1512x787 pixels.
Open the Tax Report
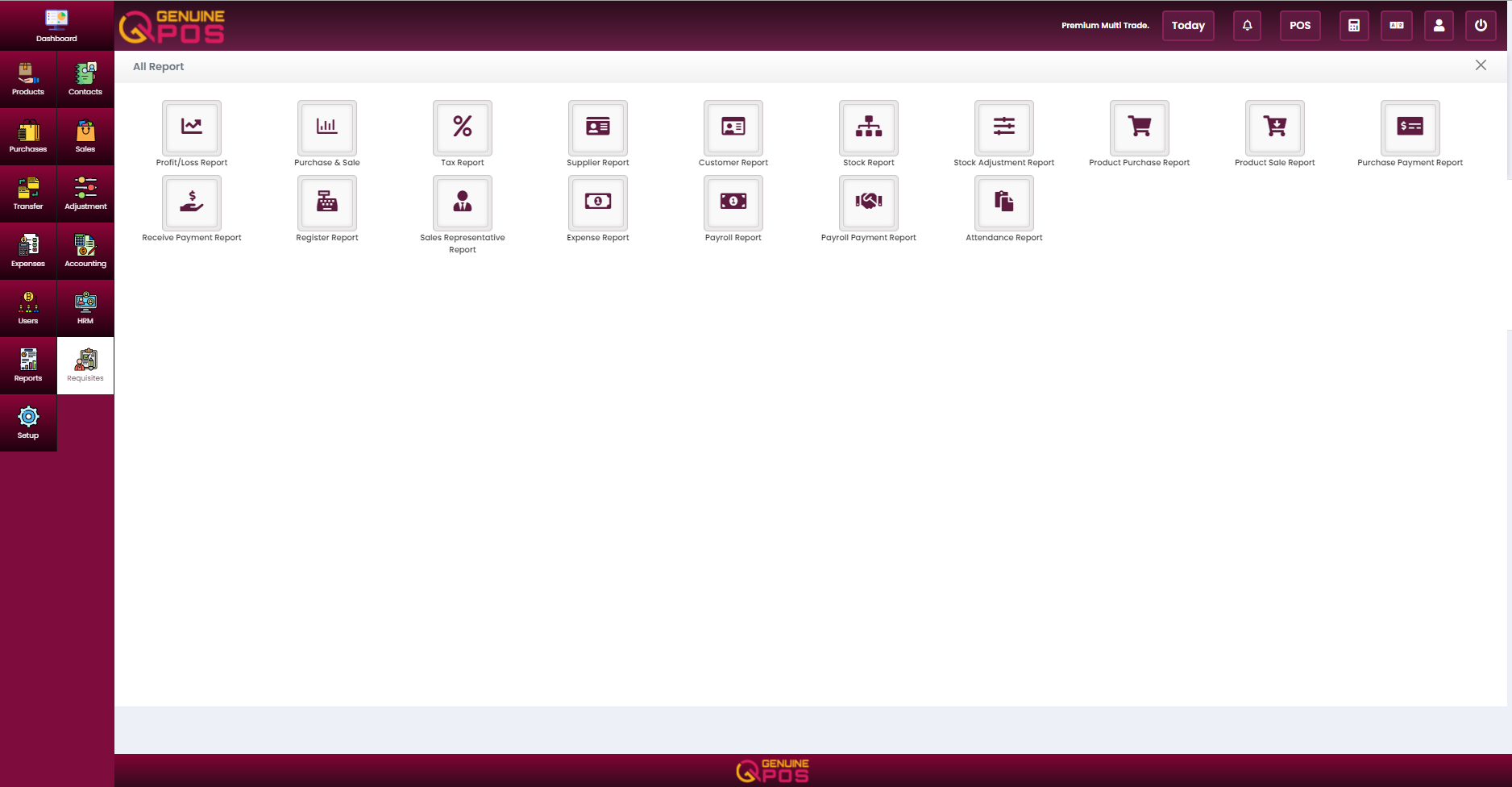pos(463,127)
